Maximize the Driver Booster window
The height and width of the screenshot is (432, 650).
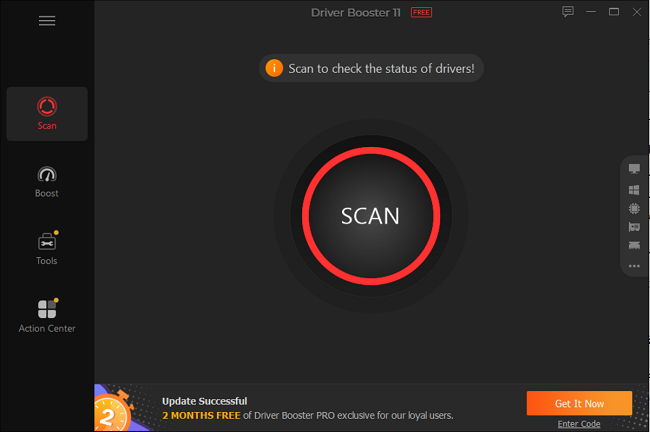pos(614,12)
